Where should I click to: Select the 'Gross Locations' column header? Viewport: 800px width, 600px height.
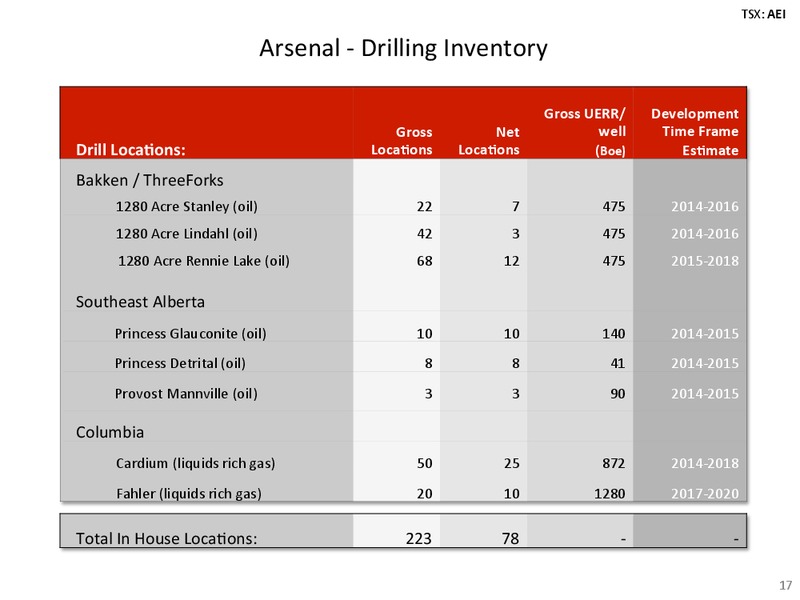402,141
